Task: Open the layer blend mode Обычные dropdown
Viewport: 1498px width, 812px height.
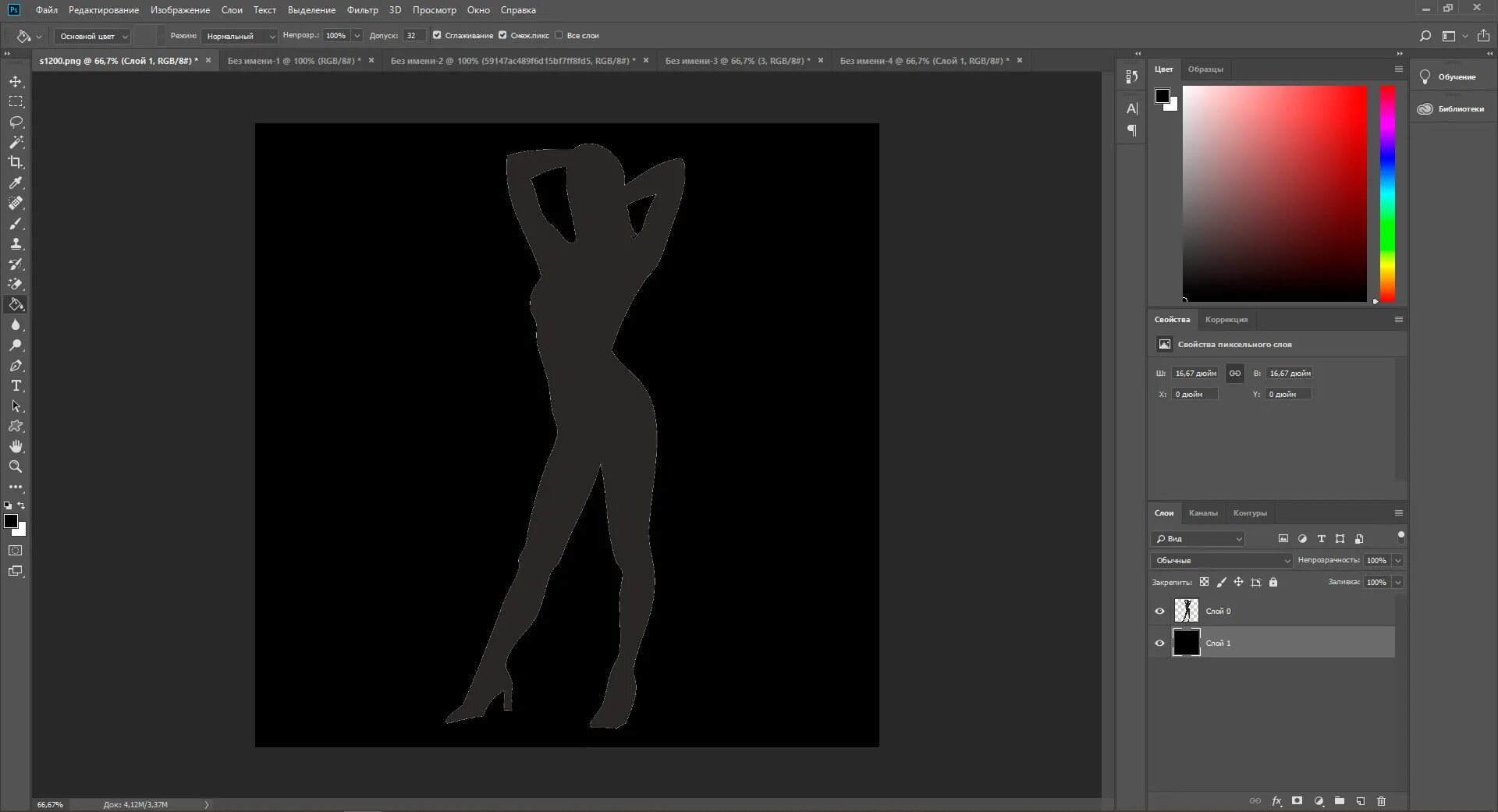Action: tap(1221, 560)
